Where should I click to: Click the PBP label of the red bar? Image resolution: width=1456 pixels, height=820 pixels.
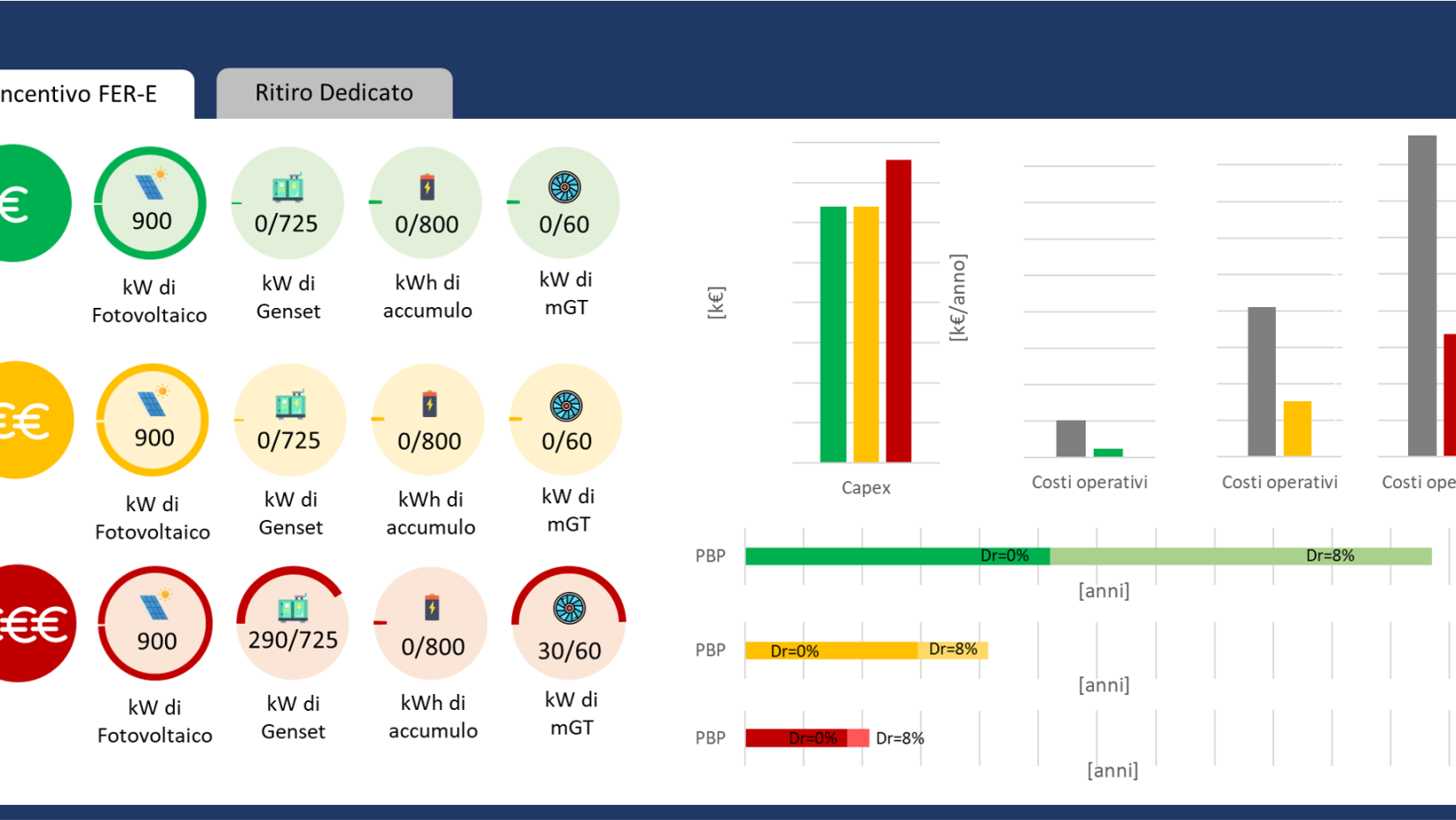point(710,738)
